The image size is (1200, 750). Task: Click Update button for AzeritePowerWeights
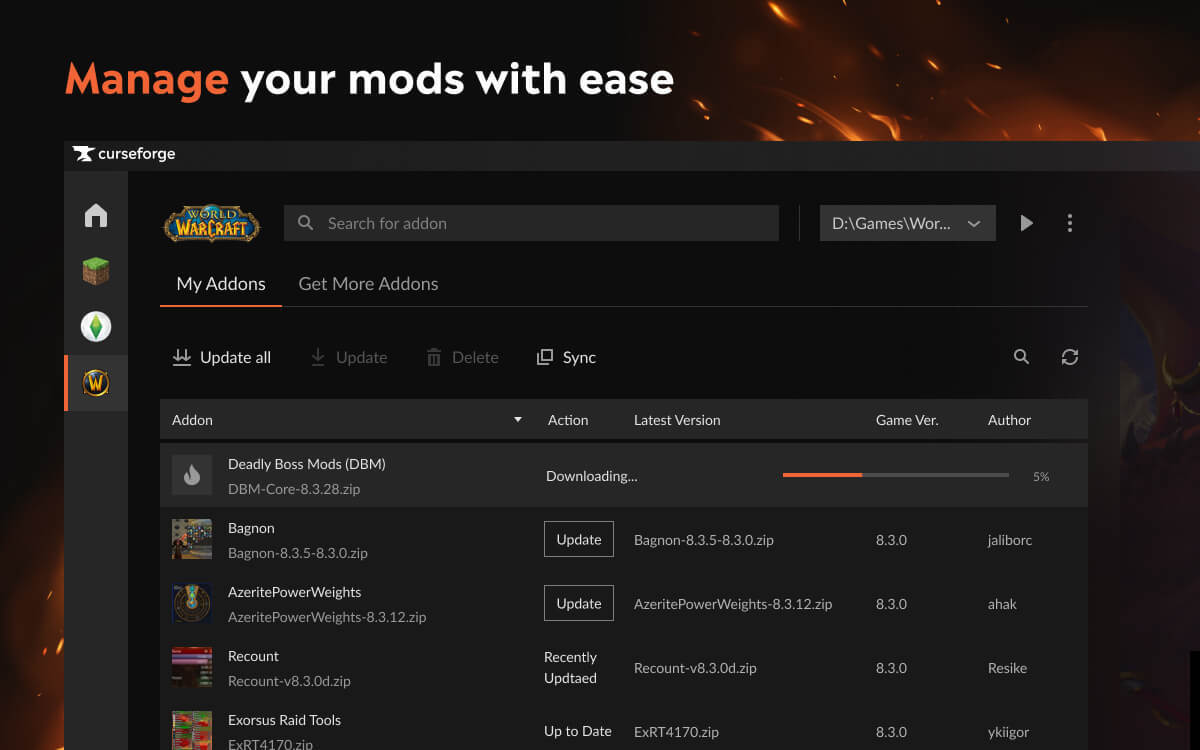(x=579, y=603)
